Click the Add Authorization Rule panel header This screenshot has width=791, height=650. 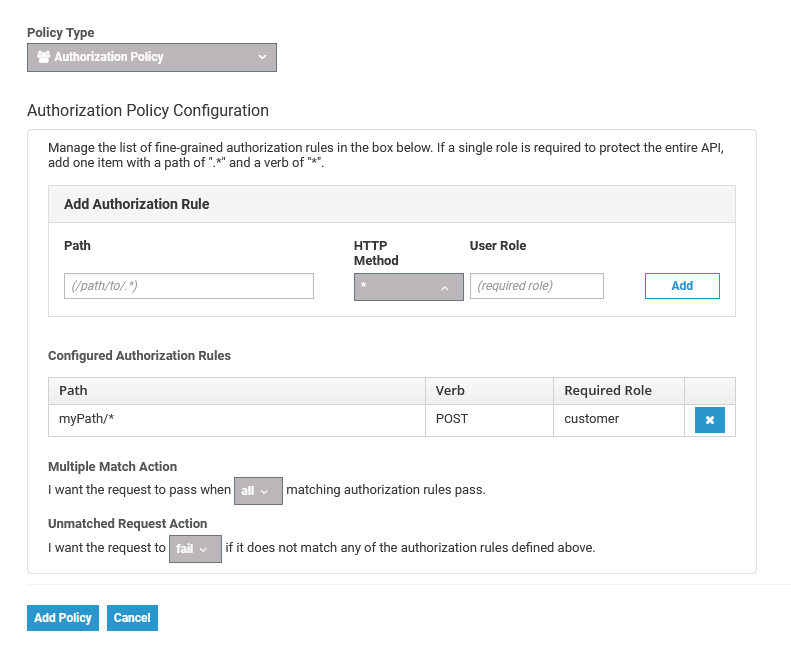[x=137, y=204]
